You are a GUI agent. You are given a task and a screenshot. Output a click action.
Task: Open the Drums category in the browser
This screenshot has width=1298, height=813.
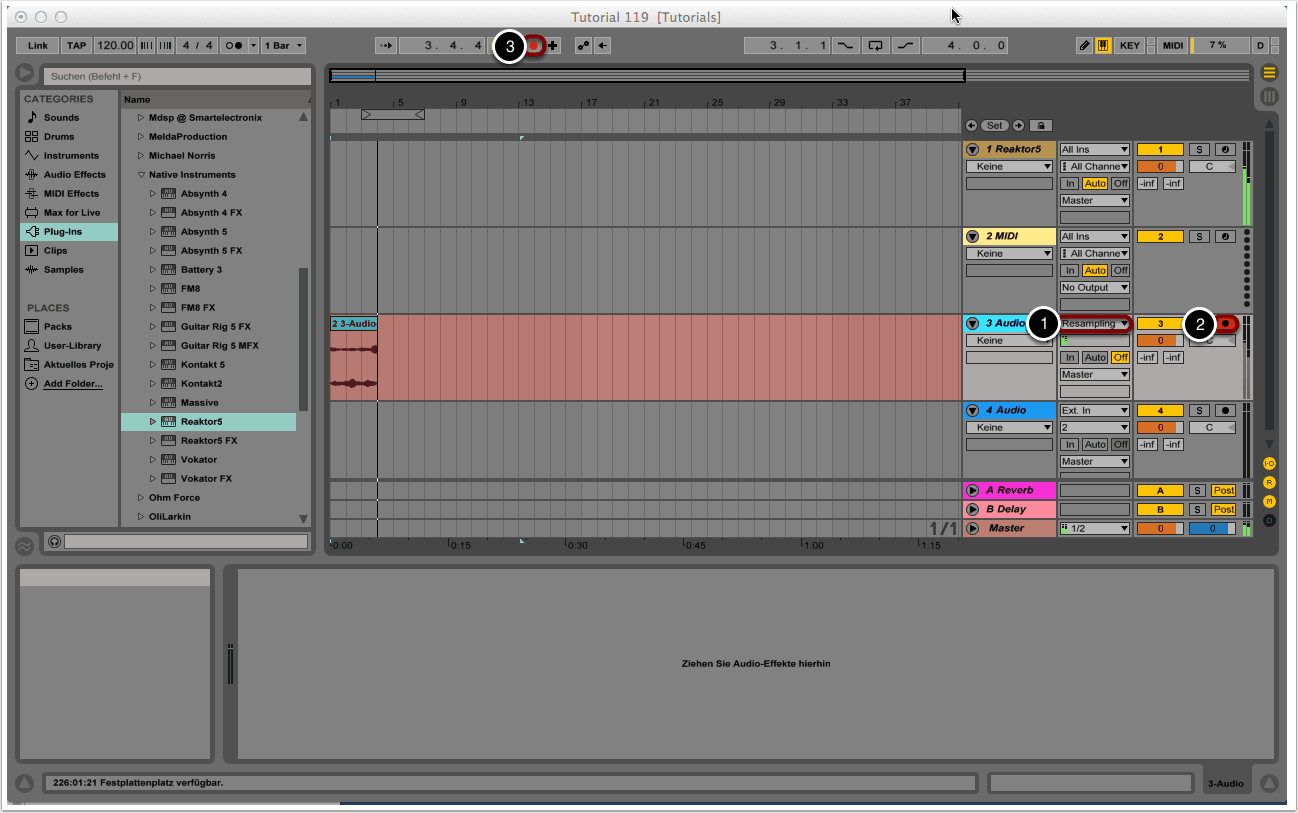[x=58, y=137]
